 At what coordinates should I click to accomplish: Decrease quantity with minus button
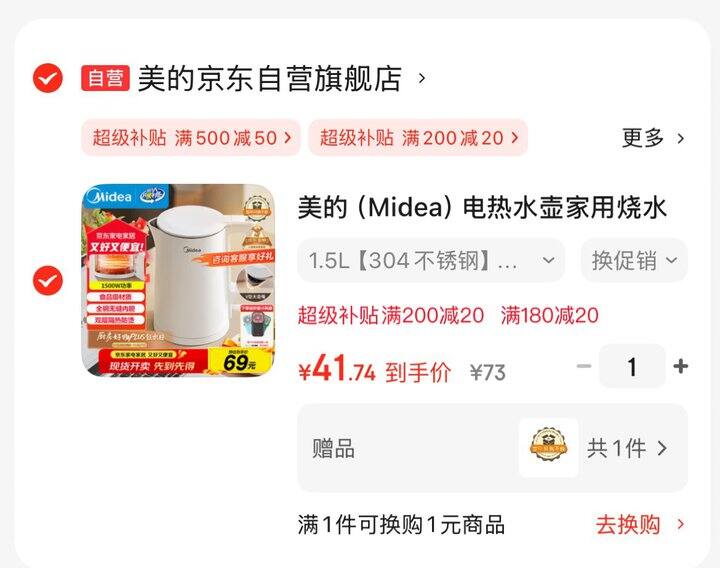click(x=584, y=366)
